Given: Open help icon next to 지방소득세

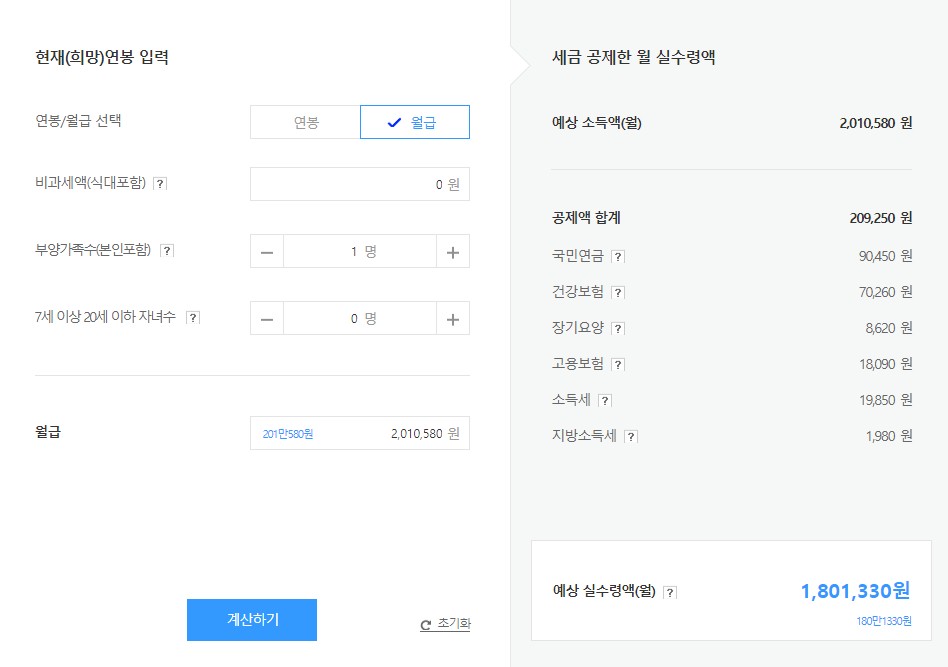Looking at the screenshot, I should [x=631, y=437].
